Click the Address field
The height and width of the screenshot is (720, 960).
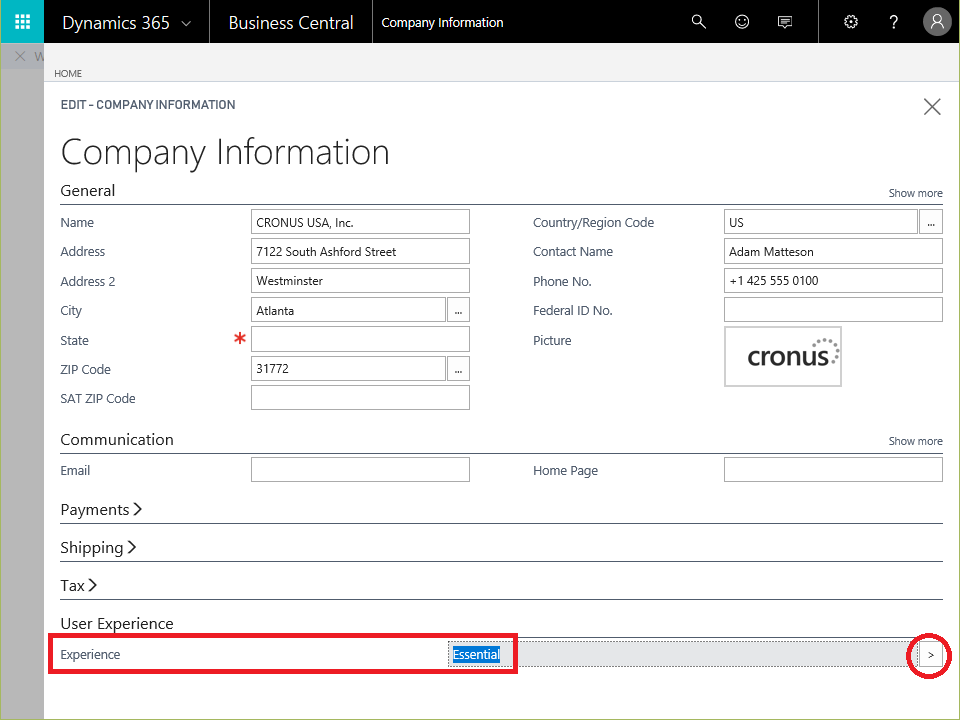[x=360, y=252]
